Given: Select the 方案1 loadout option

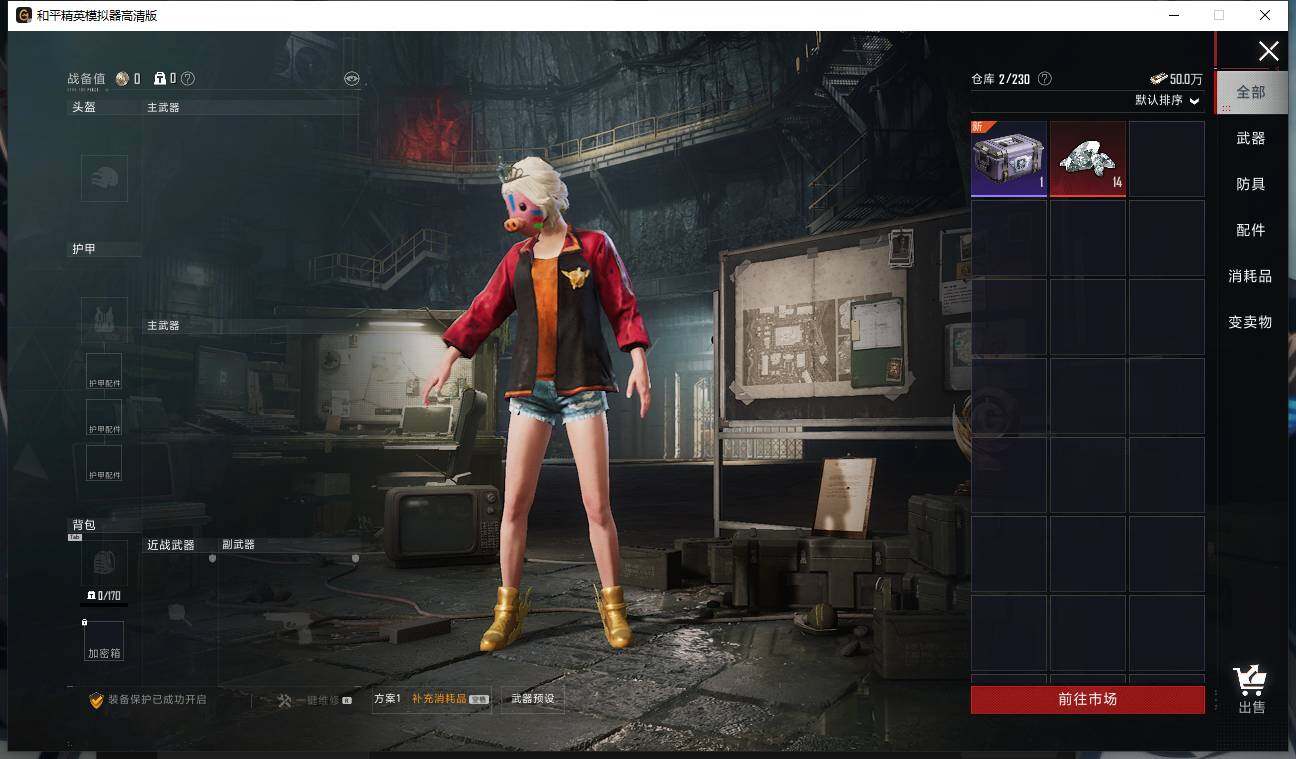Looking at the screenshot, I should pyautogui.click(x=387, y=699).
